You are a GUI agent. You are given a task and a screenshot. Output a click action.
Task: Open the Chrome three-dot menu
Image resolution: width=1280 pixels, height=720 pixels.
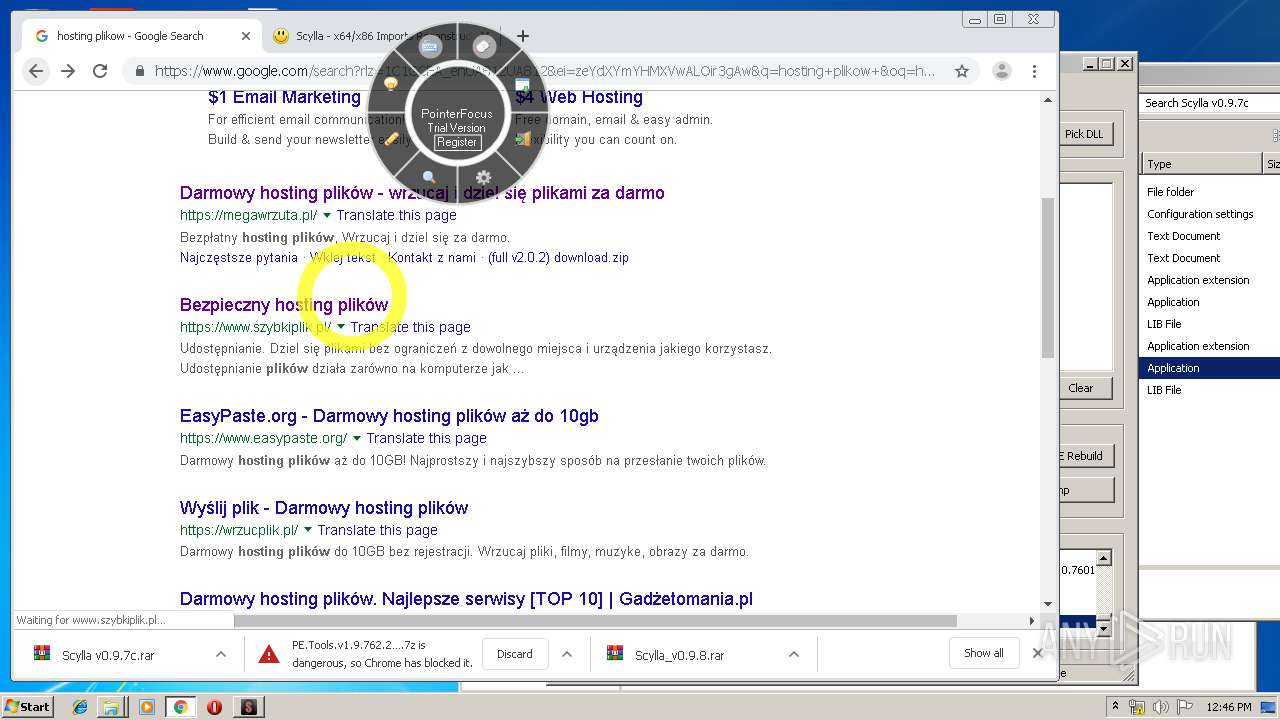[1035, 71]
